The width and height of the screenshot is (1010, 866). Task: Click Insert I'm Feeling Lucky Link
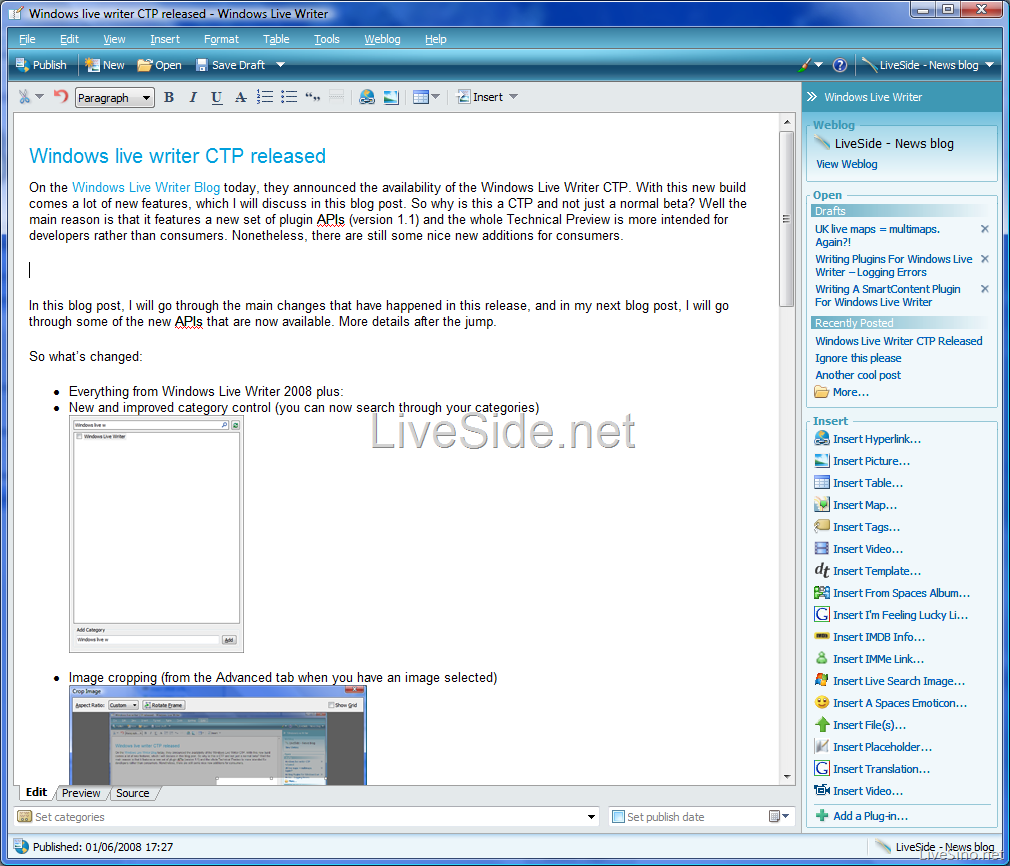[x=891, y=615]
